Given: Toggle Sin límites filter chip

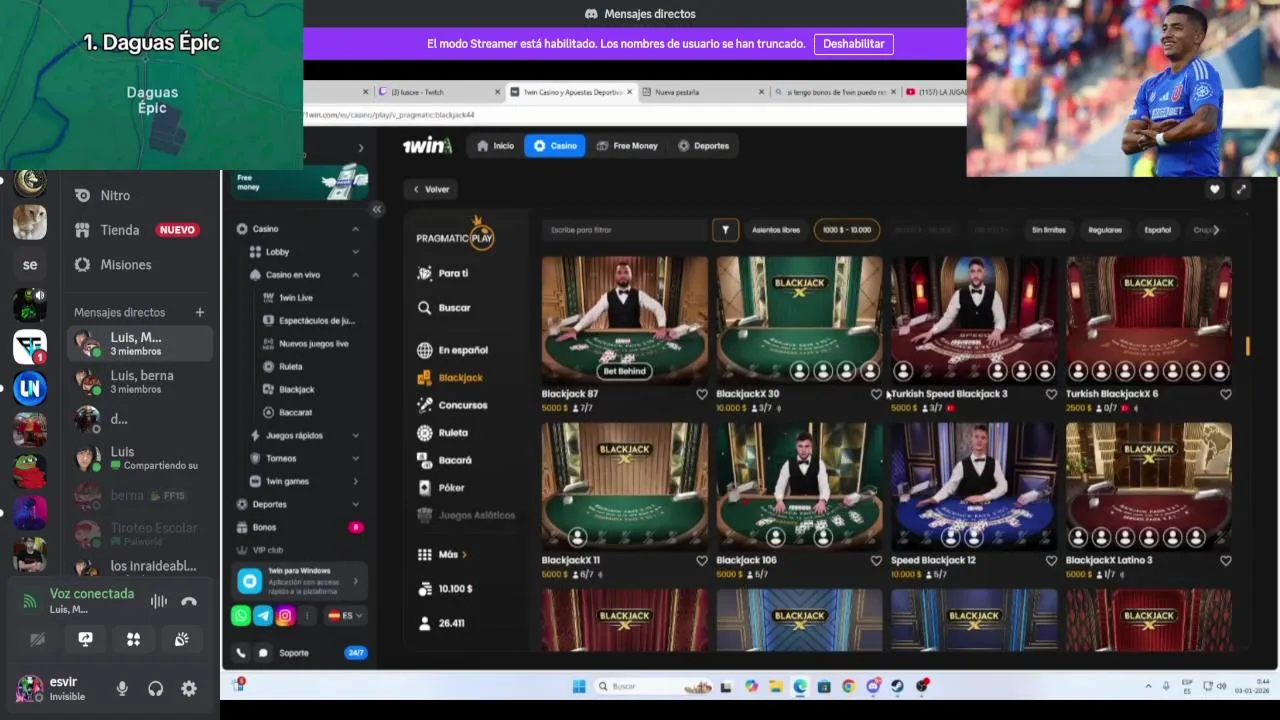Looking at the screenshot, I should (x=1049, y=230).
